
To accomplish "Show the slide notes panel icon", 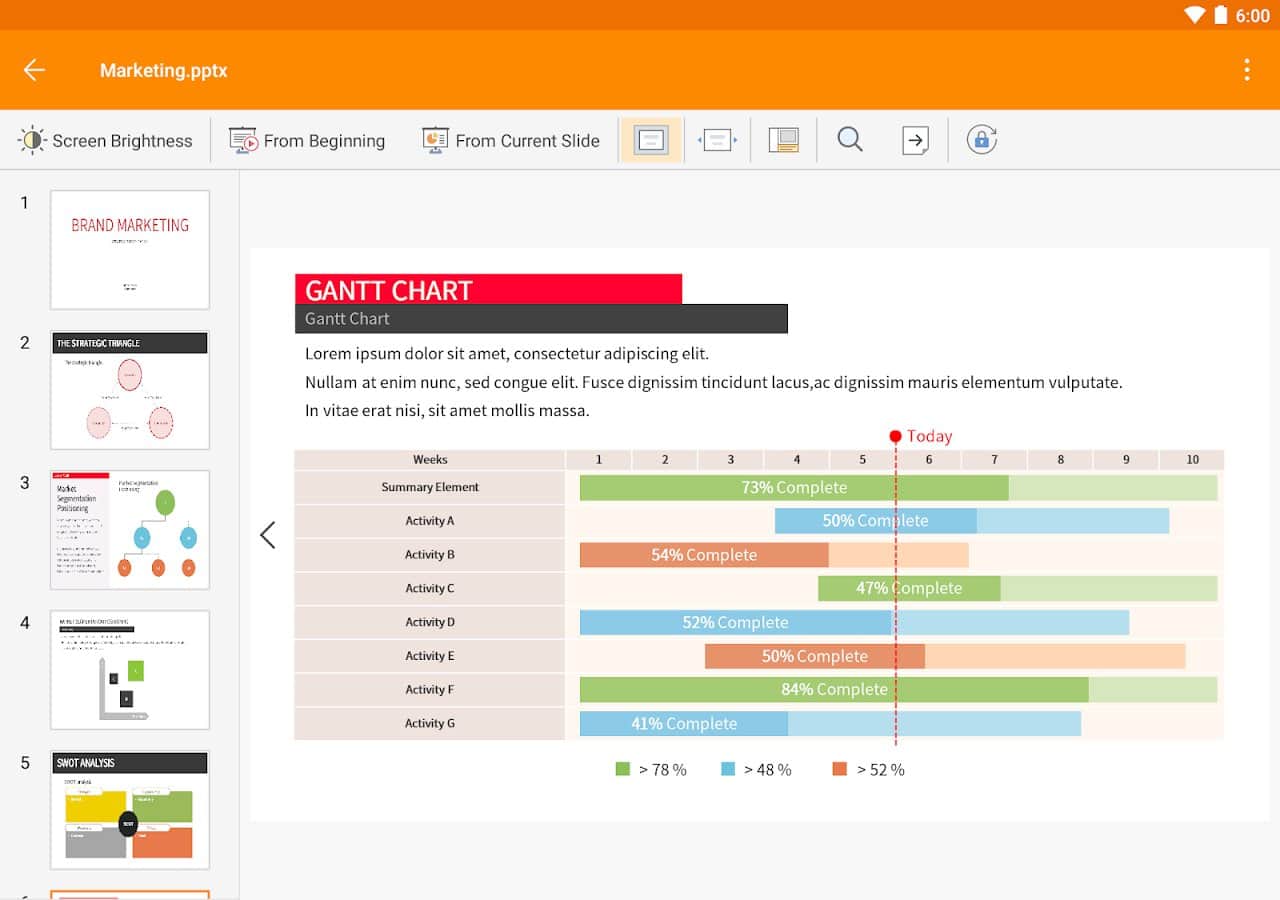I will tap(784, 140).
